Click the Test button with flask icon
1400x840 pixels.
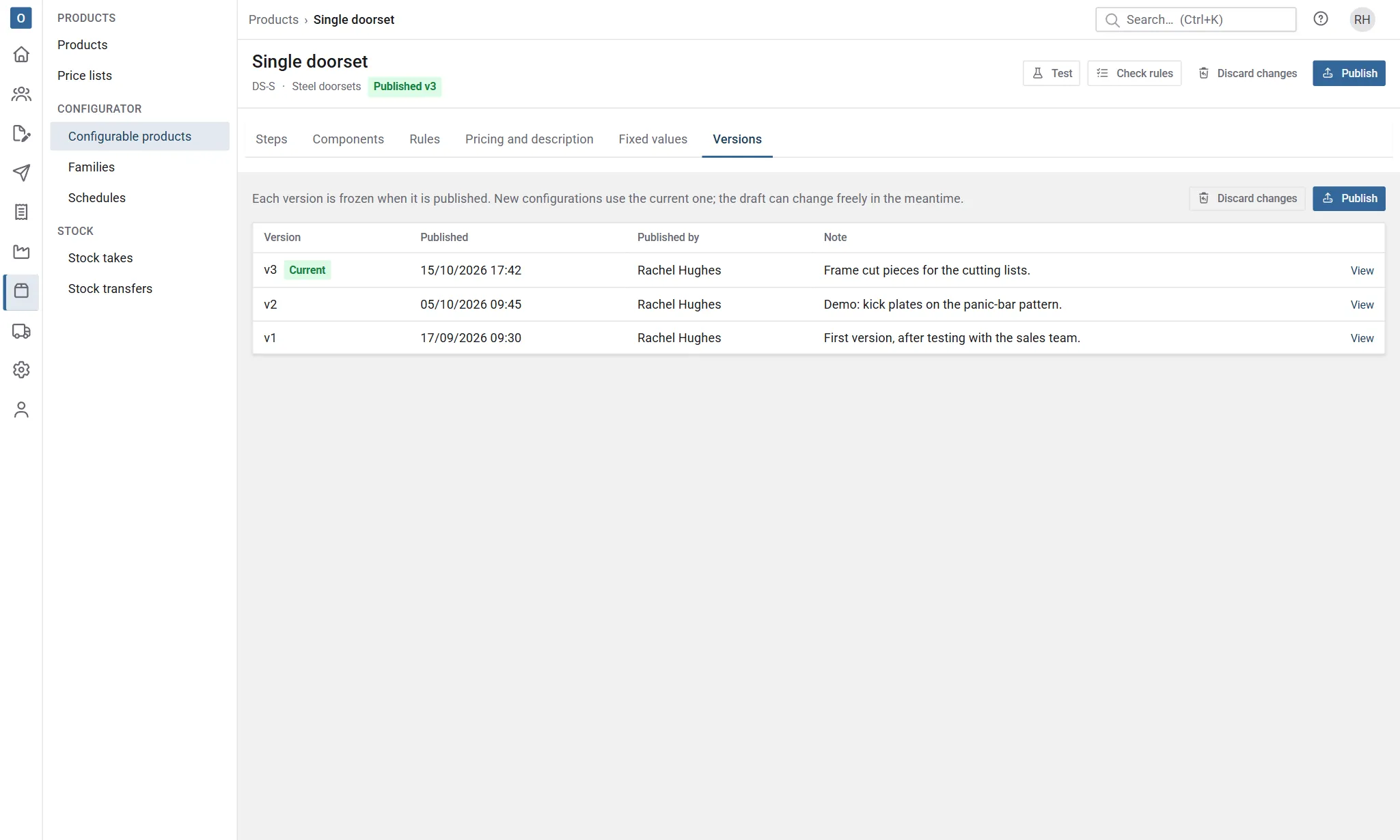1052,73
